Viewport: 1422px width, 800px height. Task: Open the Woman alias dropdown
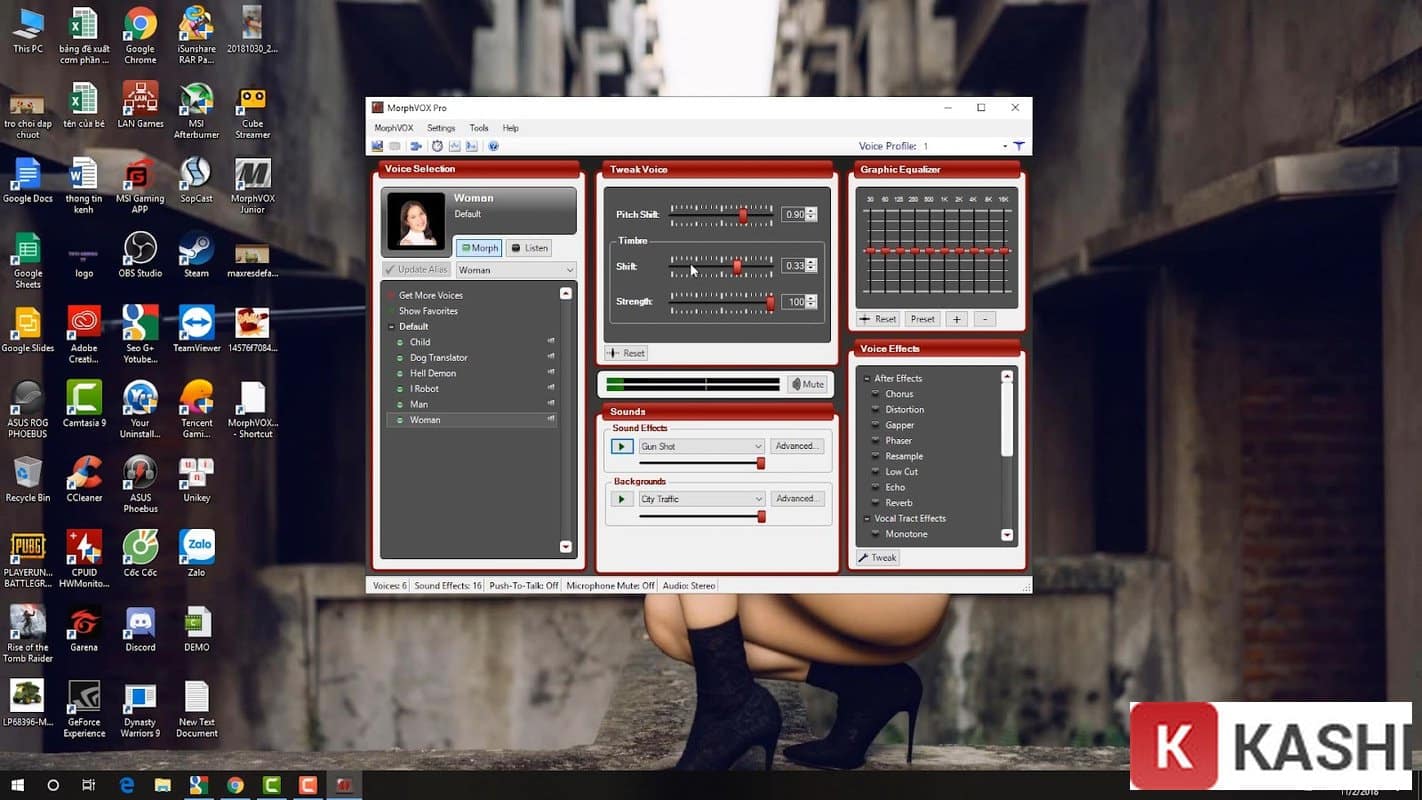click(x=516, y=270)
